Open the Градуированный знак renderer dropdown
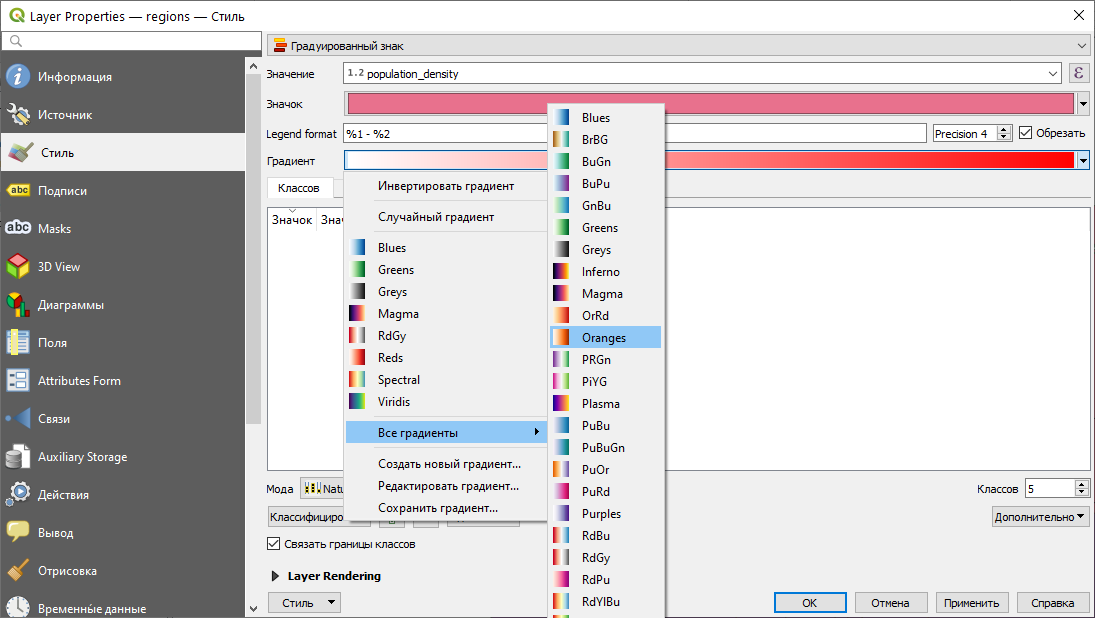 (x=679, y=46)
